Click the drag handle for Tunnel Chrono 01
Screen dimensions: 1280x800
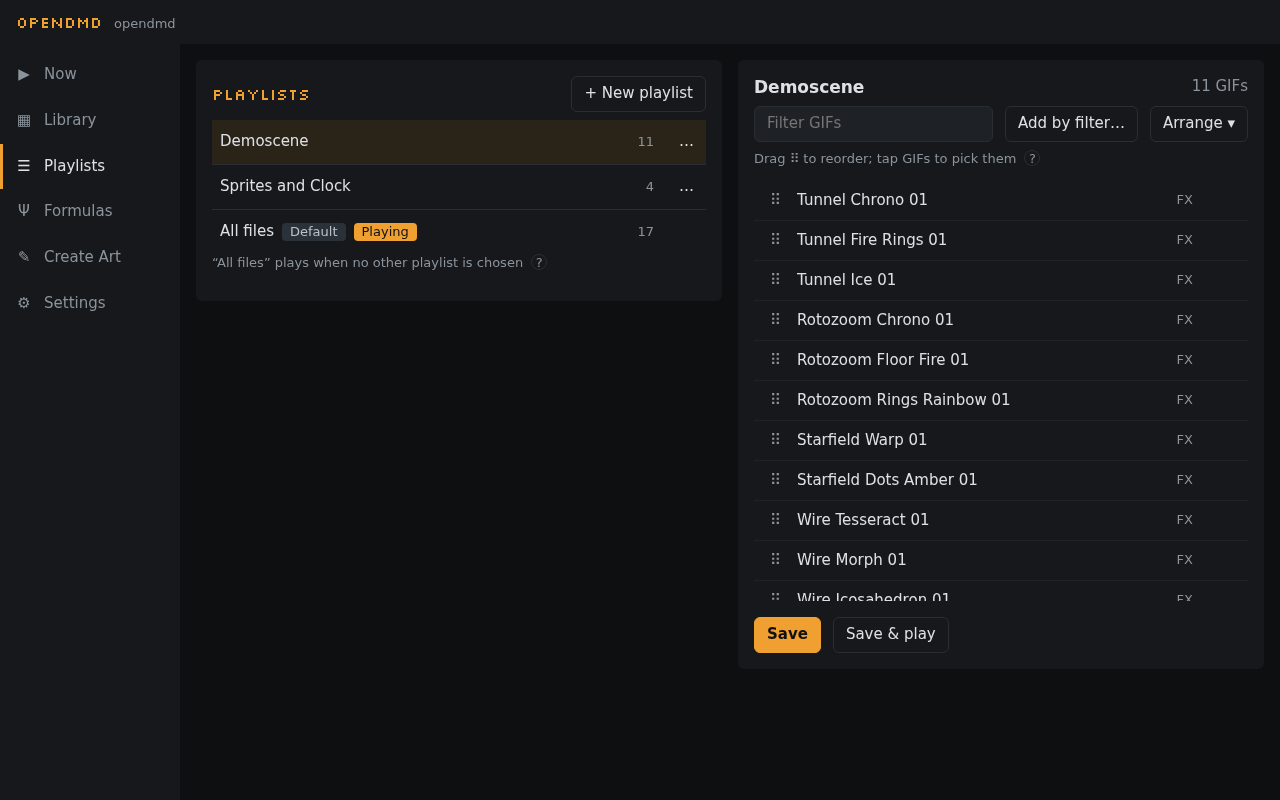pos(775,200)
